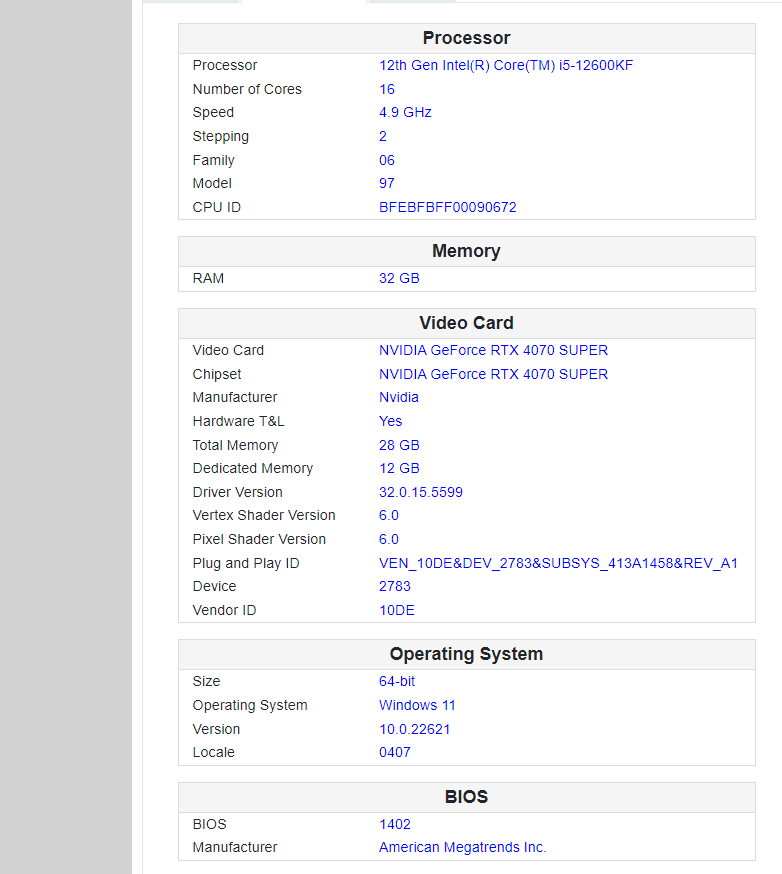Select the Plug and Play ID value
The image size is (782, 874).
point(558,564)
